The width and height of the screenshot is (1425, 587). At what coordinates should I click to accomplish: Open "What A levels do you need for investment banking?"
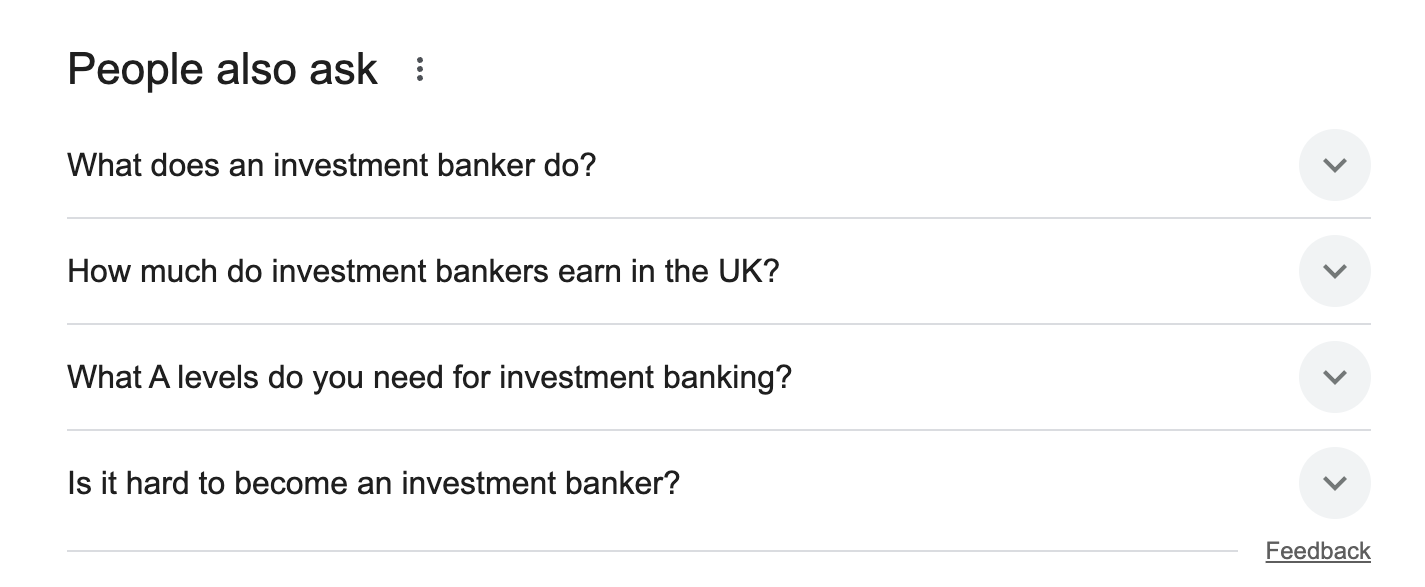429,377
